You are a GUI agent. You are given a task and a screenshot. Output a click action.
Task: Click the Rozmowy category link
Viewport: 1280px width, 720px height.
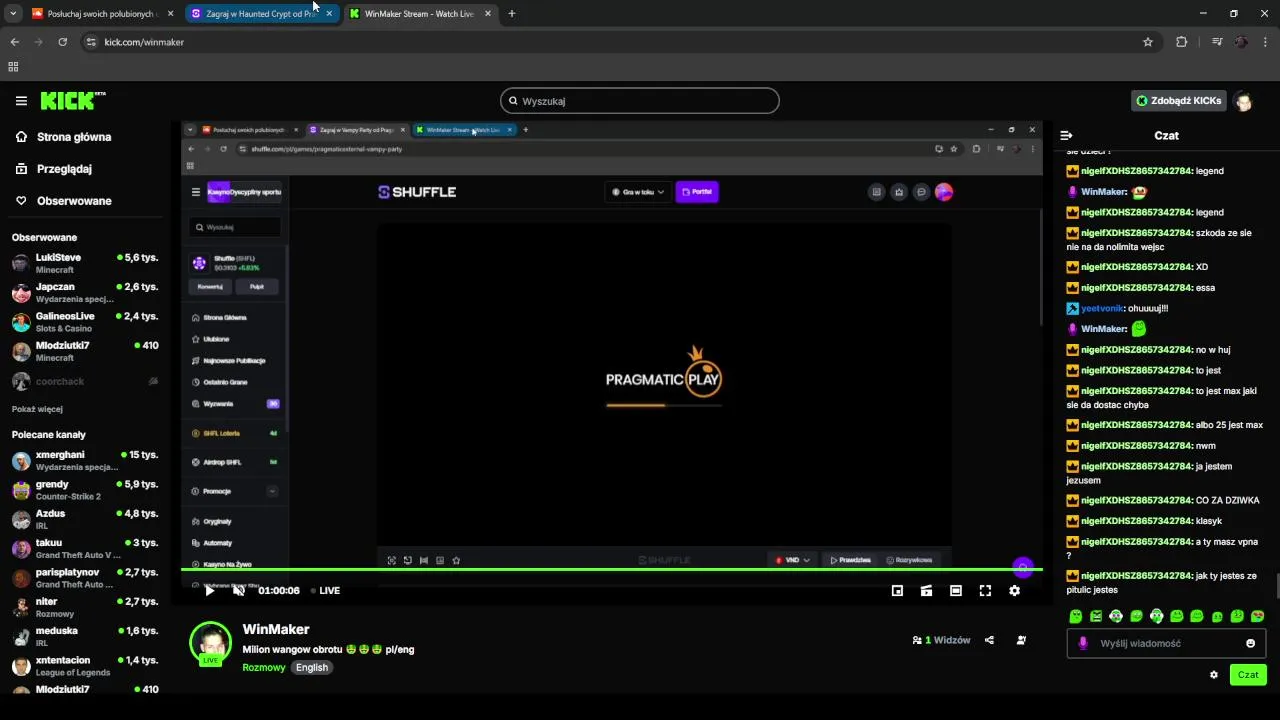coord(264,667)
